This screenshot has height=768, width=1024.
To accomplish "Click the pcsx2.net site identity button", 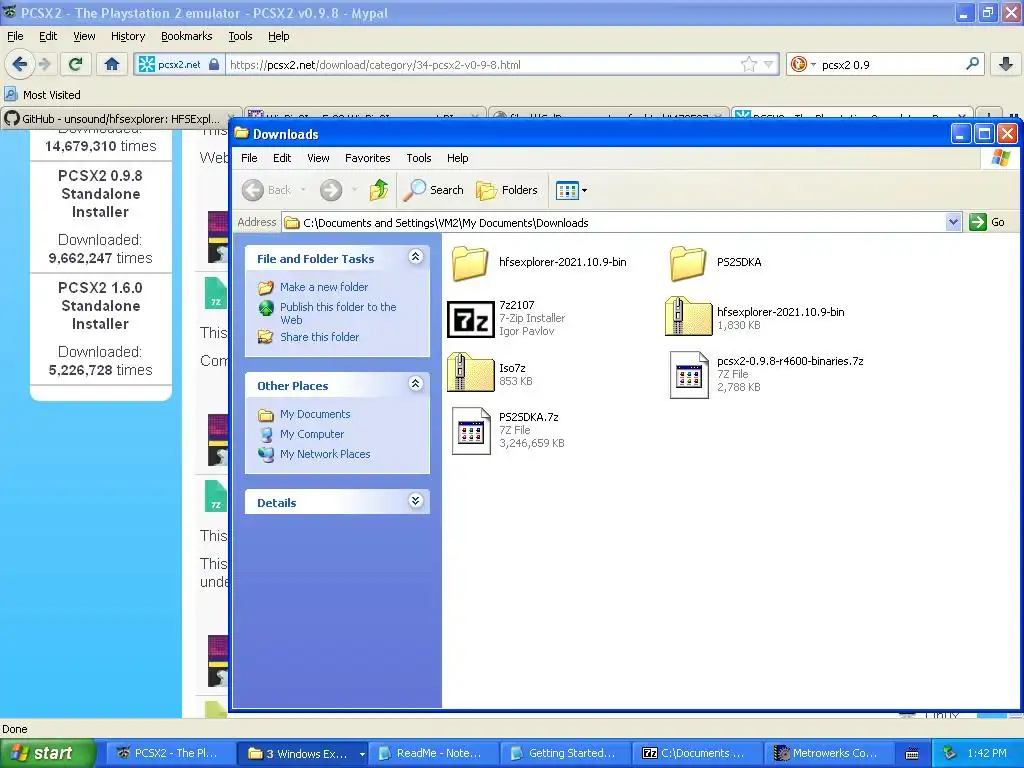I will [x=179, y=64].
